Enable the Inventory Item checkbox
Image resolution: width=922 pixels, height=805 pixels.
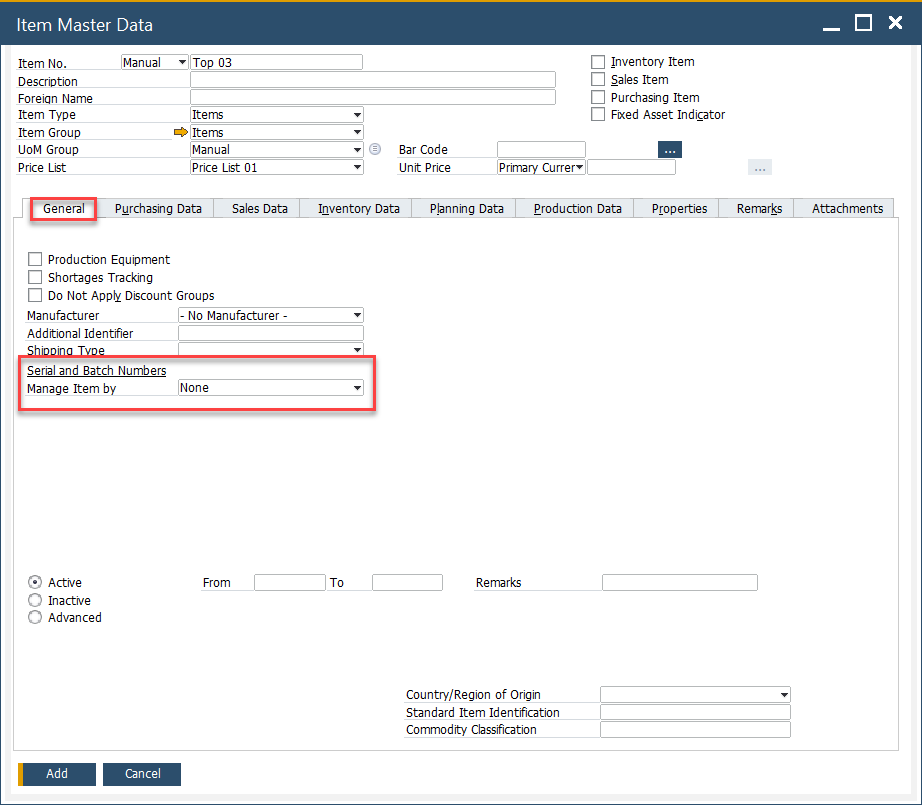pos(598,62)
